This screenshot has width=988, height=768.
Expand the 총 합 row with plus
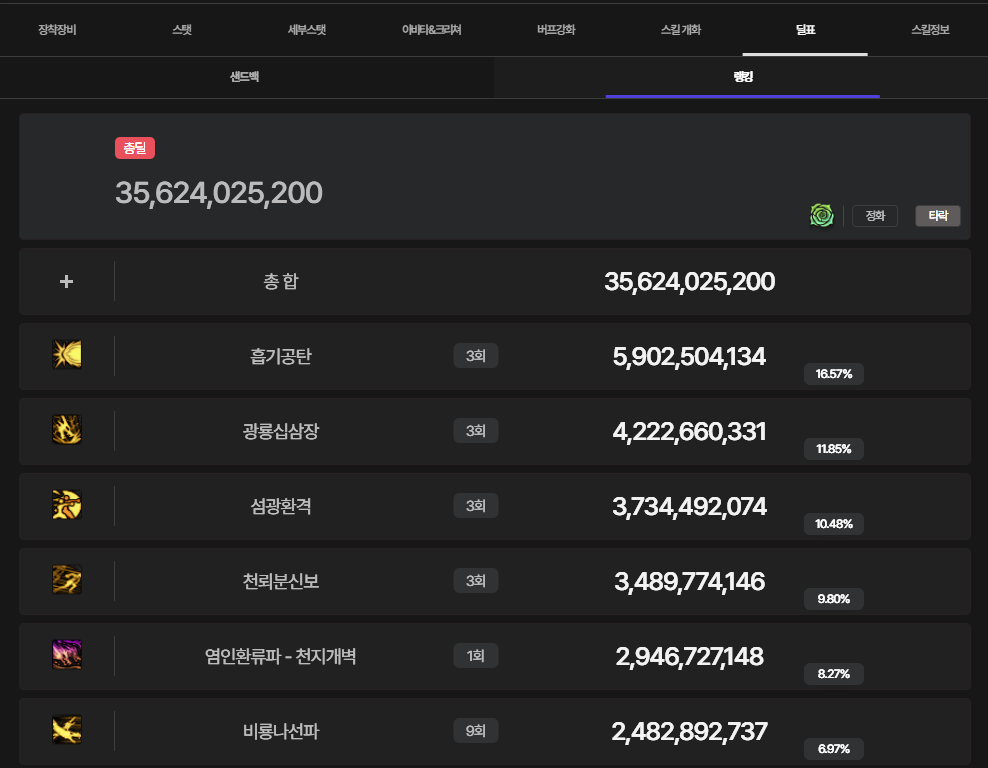tap(67, 281)
